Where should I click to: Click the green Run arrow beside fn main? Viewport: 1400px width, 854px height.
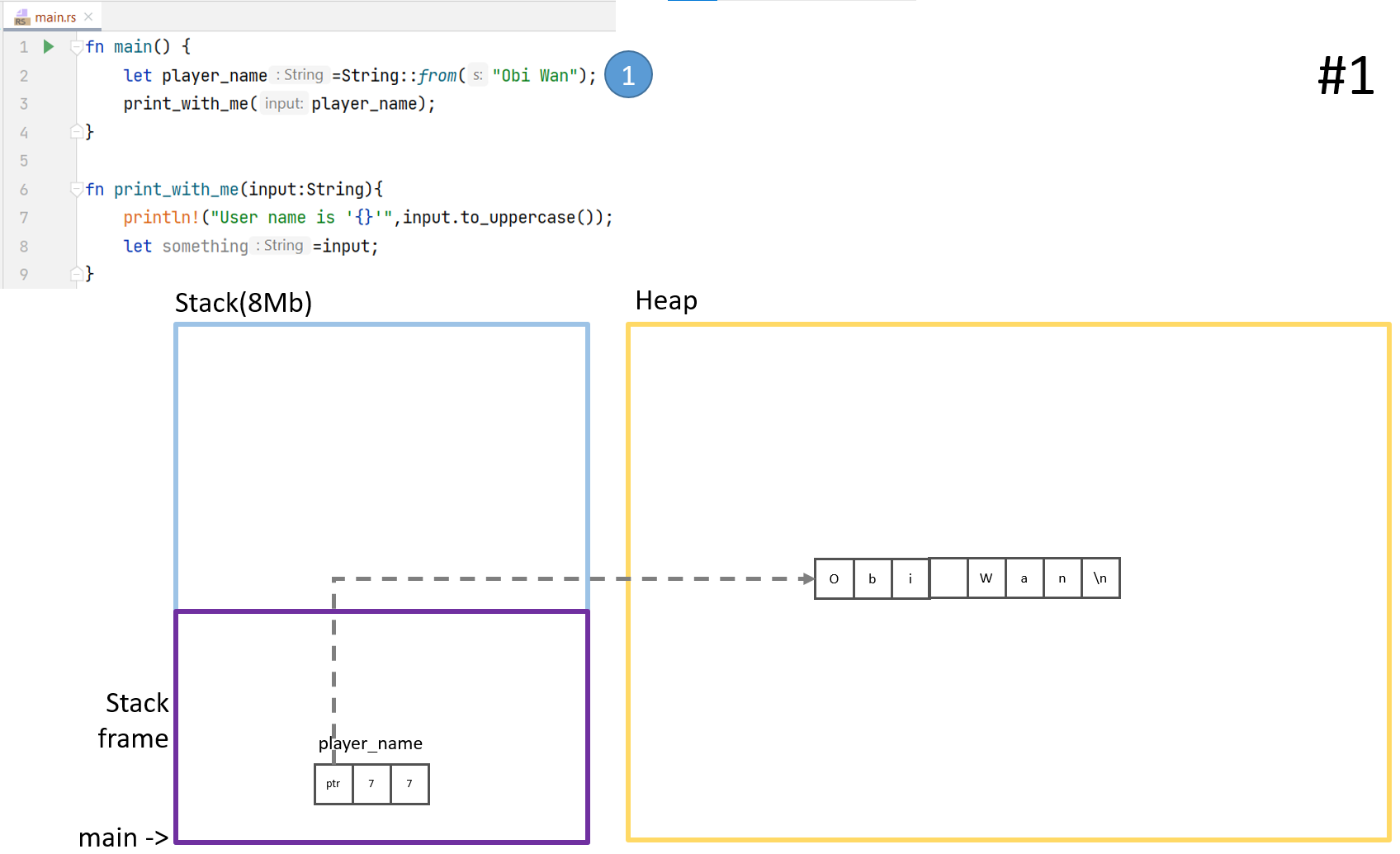[49, 47]
